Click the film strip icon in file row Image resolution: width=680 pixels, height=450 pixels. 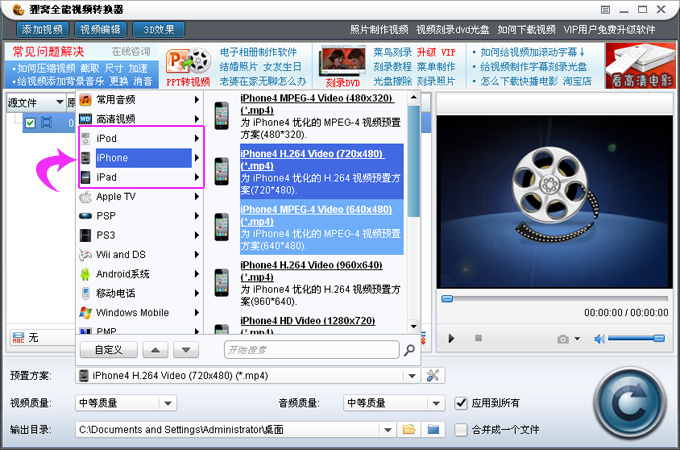click(47, 123)
